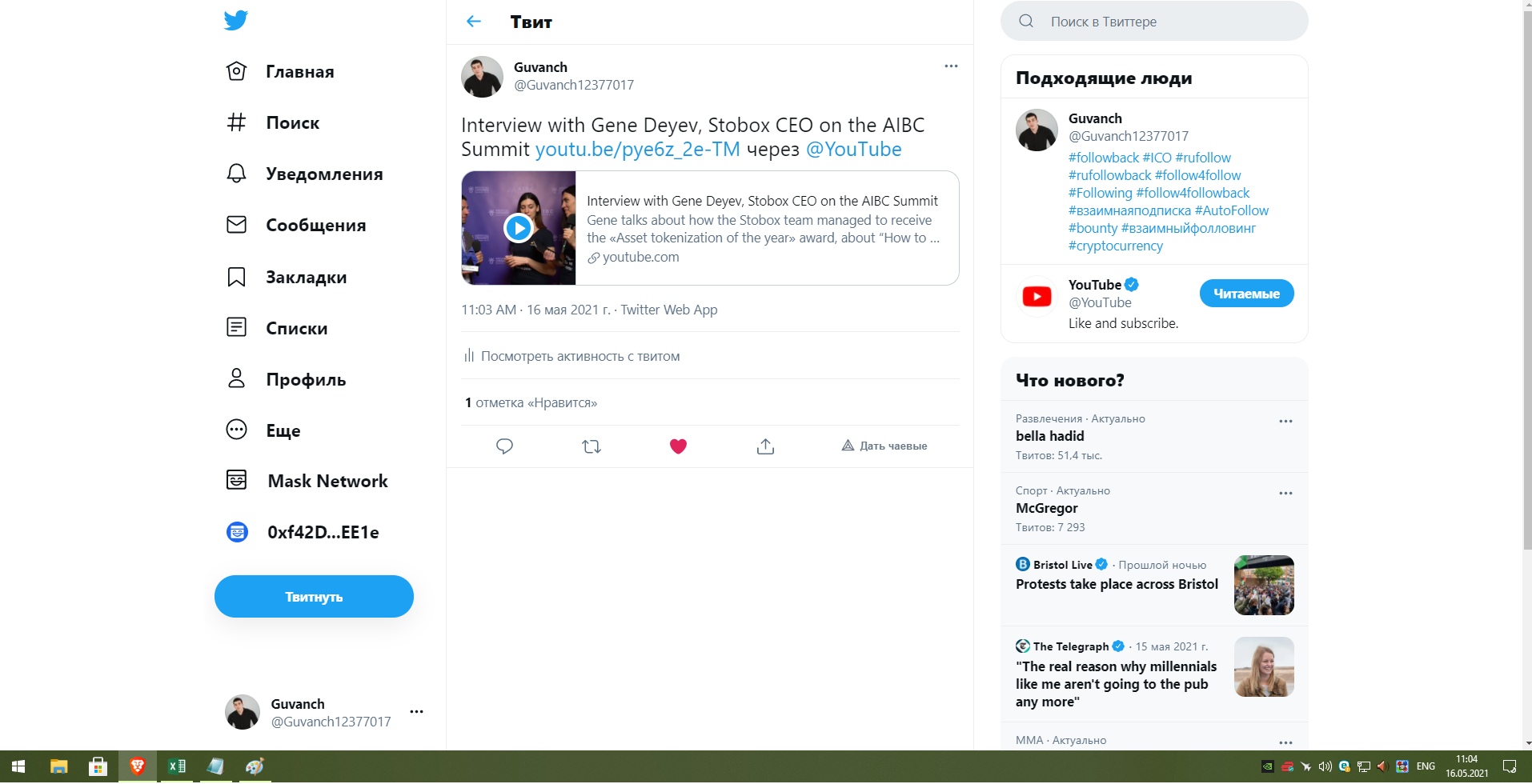Screen dimensions: 1532x784
Task: Click the Твитнуть button
Action: click(x=314, y=597)
